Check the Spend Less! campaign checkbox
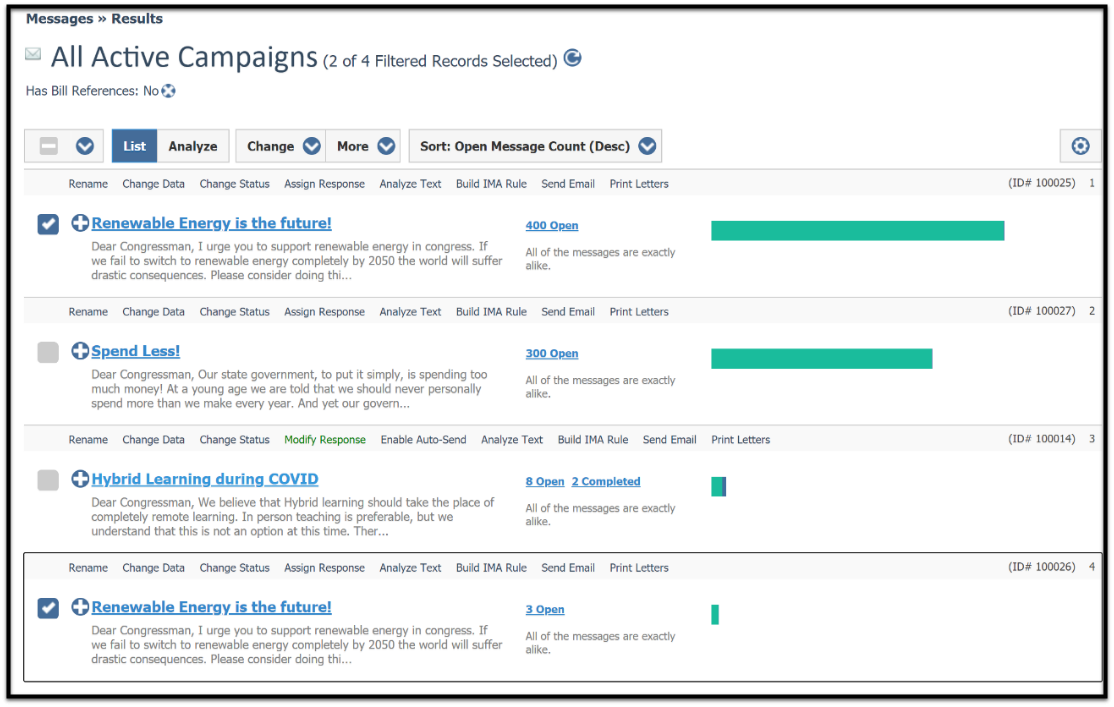The image size is (1114, 707). coord(48,352)
